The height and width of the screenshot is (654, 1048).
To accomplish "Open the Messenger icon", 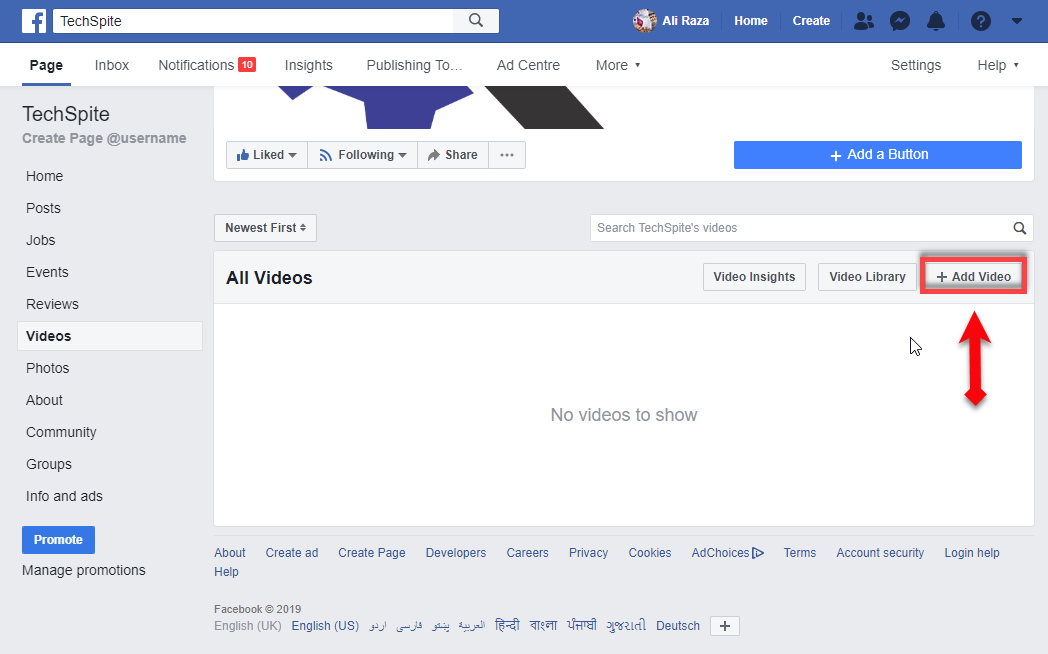I will (900, 21).
